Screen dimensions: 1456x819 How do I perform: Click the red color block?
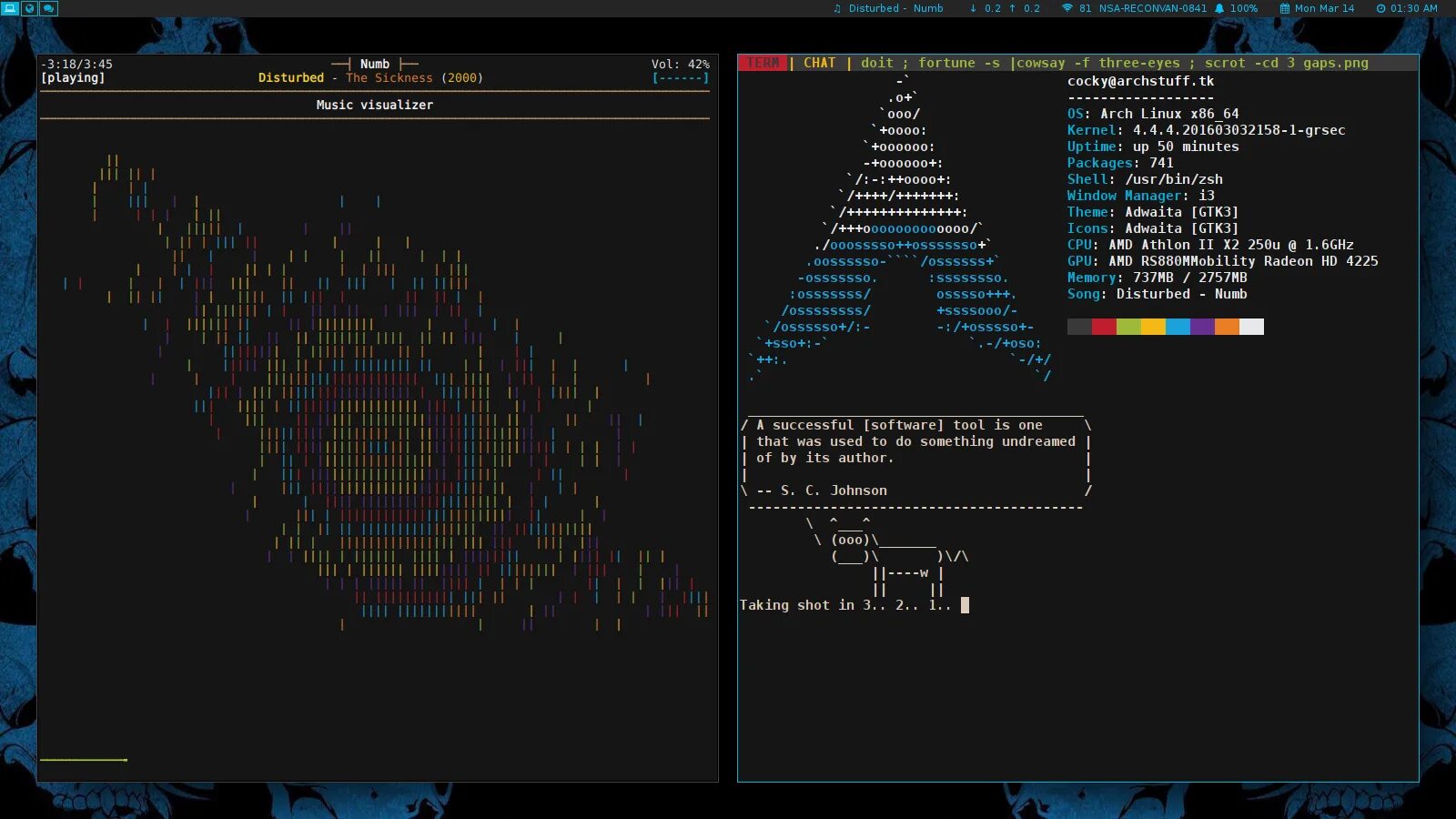tap(1104, 327)
